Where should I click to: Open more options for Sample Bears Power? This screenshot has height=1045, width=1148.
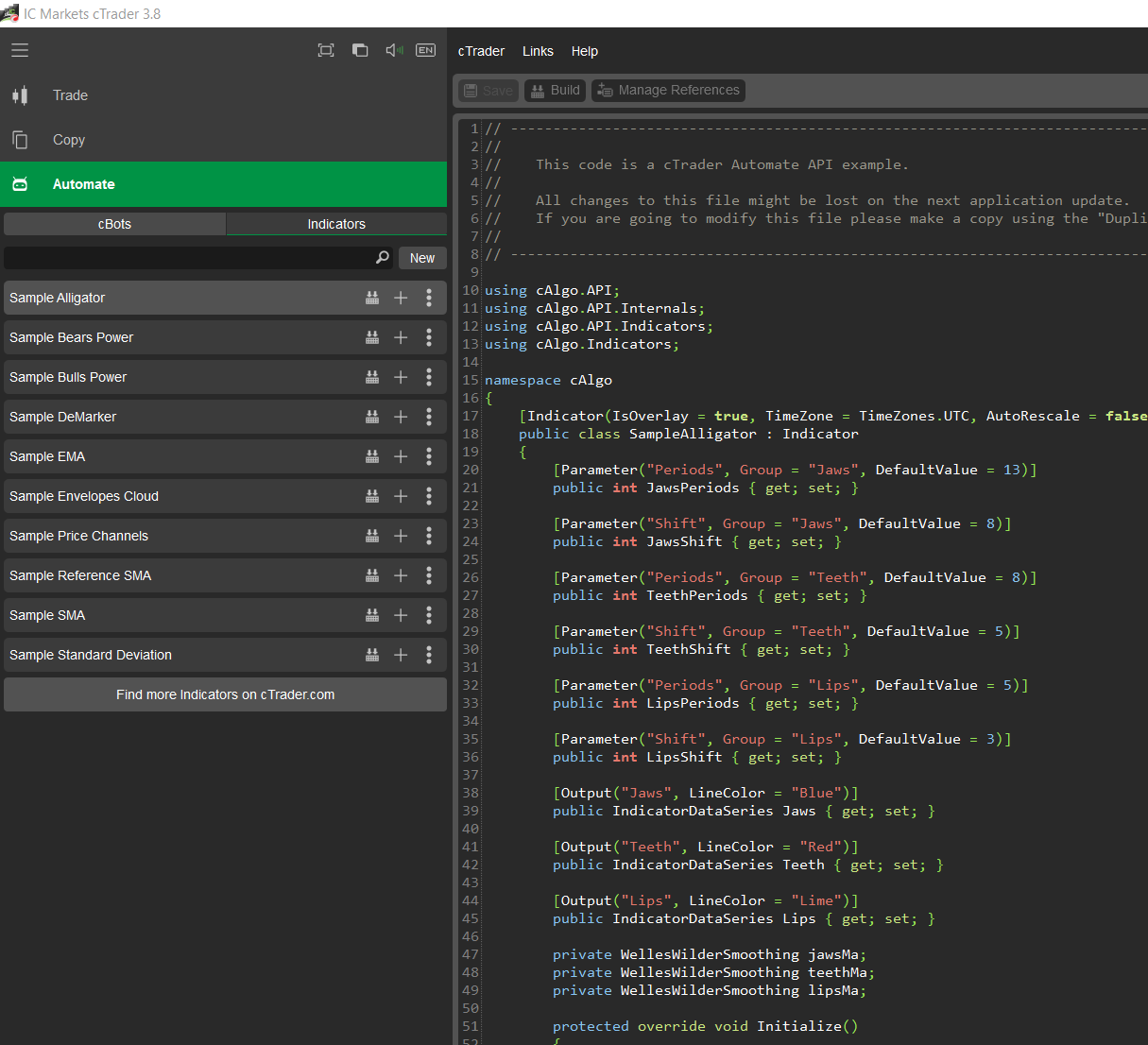(x=429, y=337)
